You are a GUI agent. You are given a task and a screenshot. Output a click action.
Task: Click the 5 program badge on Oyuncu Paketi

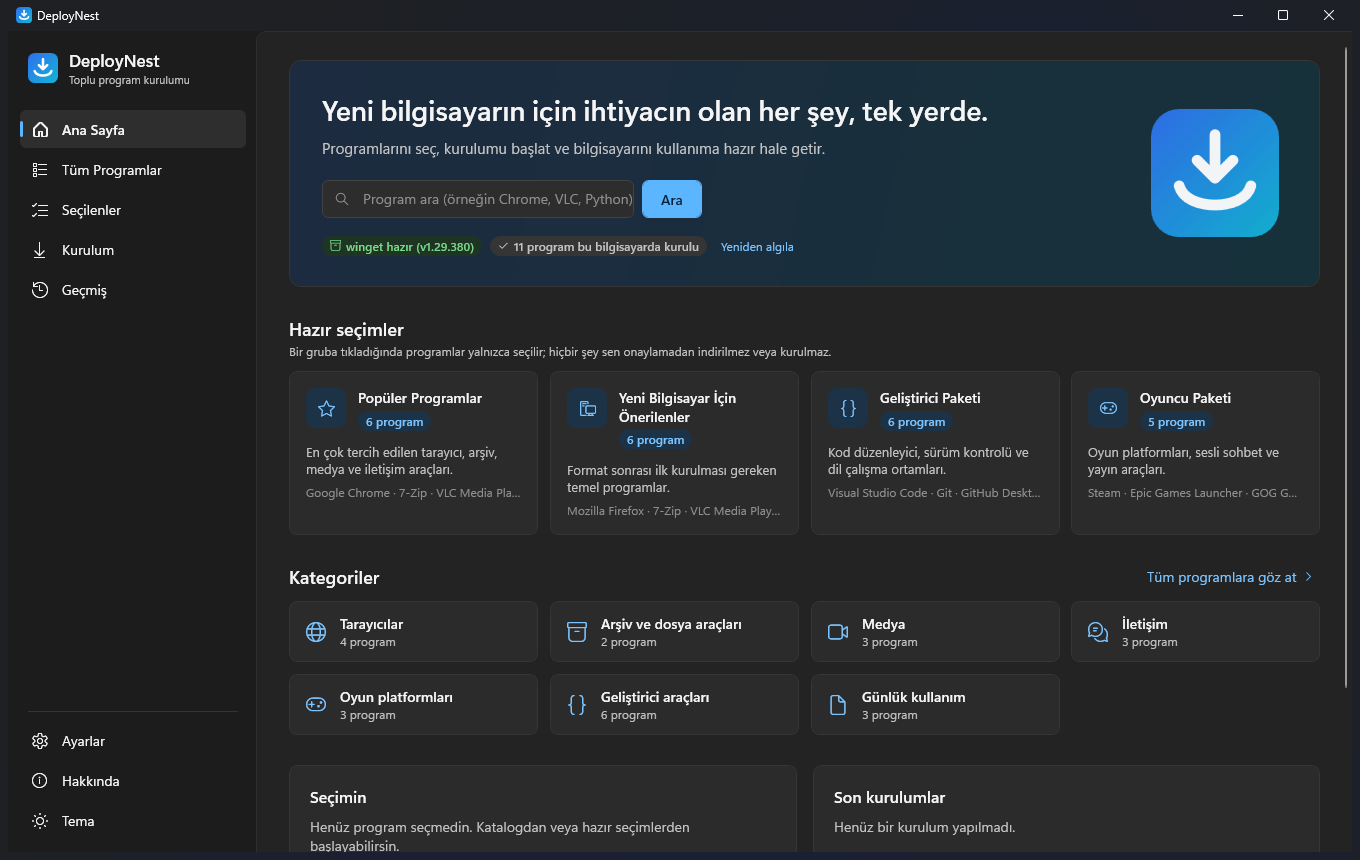pyautogui.click(x=1176, y=422)
